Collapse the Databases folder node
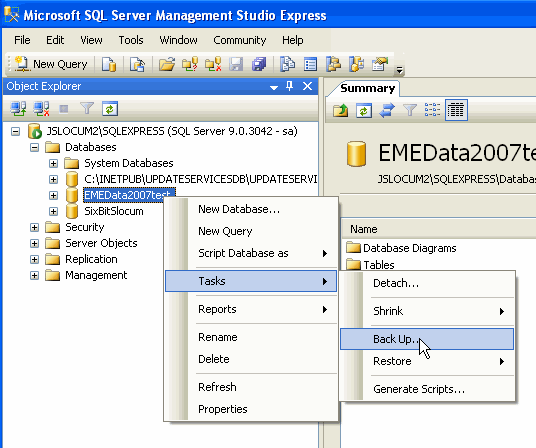536x448 pixels. [34, 147]
